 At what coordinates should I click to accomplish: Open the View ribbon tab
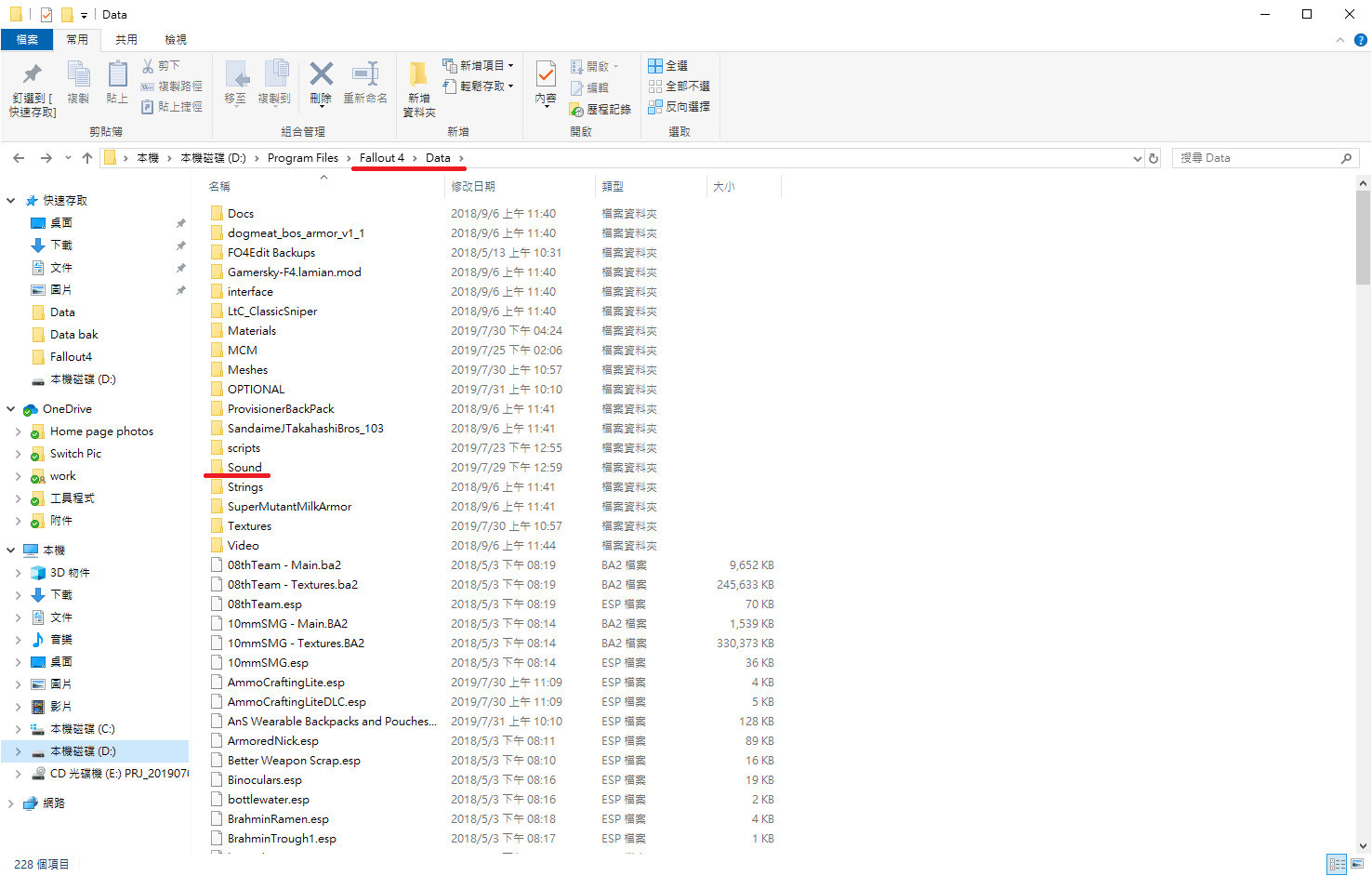point(176,40)
